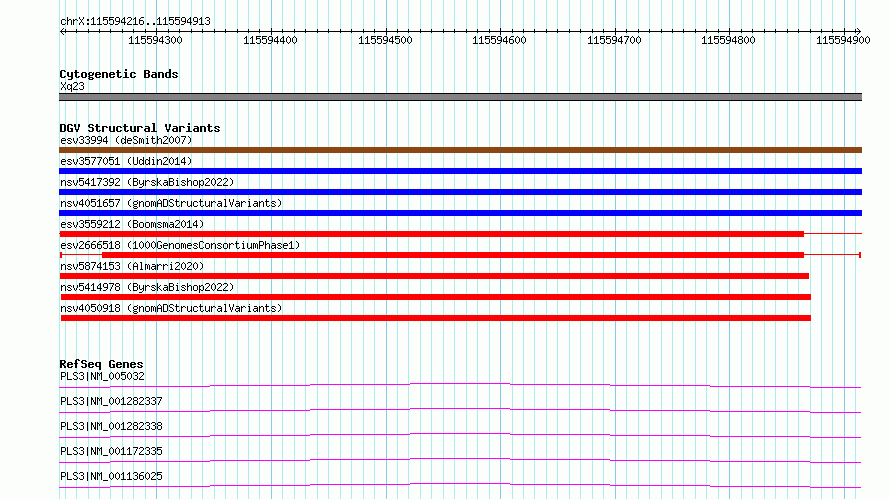Select the blue esv3577051 variant bar
890x499 pixels.
click(460, 171)
